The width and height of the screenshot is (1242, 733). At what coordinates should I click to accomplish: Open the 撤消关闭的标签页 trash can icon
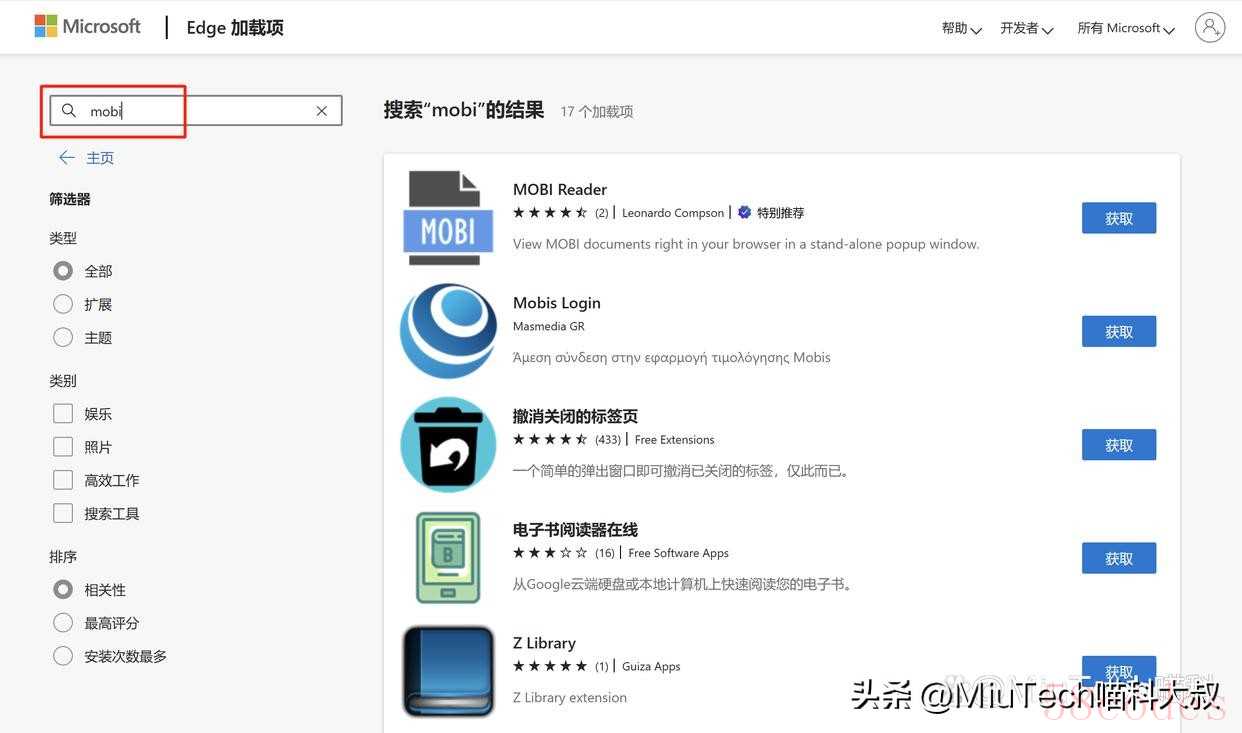(448, 445)
